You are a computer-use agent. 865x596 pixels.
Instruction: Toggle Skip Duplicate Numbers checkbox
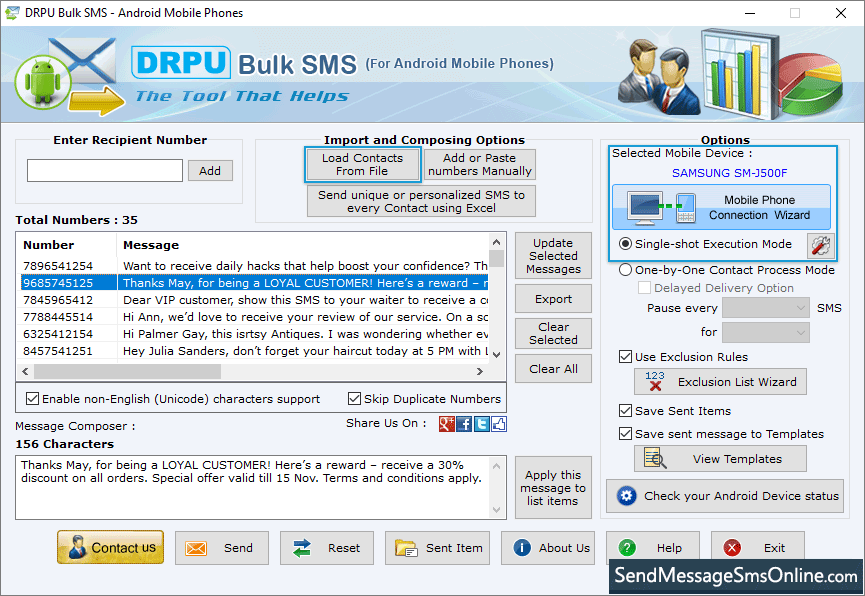point(354,398)
